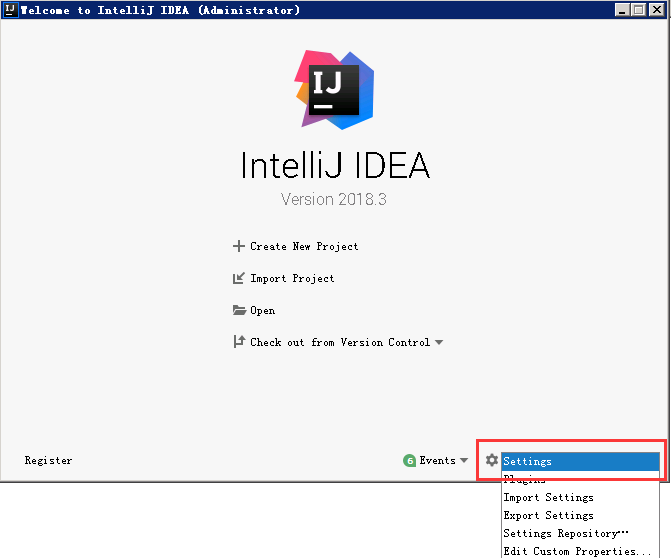Screen dimensions: 671x558
Task: Expand the Events dropdown arrow
Action: [464, 460]
